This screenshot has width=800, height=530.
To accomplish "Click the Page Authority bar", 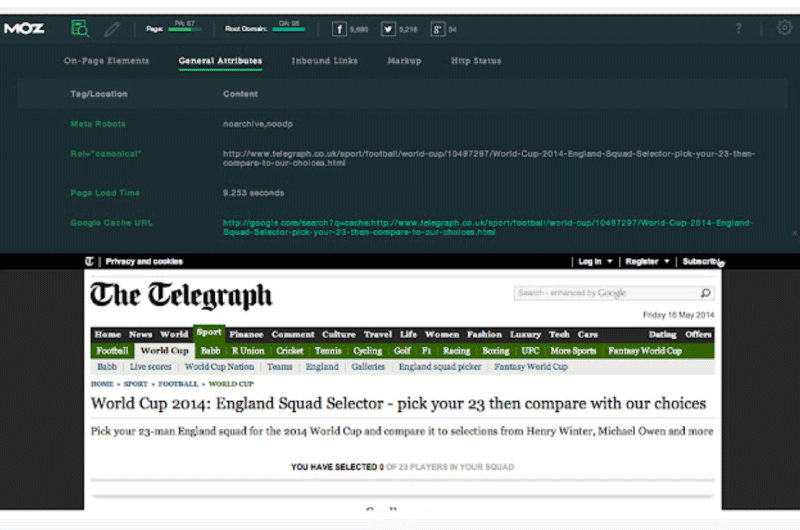I will click(x=184, y=30).
